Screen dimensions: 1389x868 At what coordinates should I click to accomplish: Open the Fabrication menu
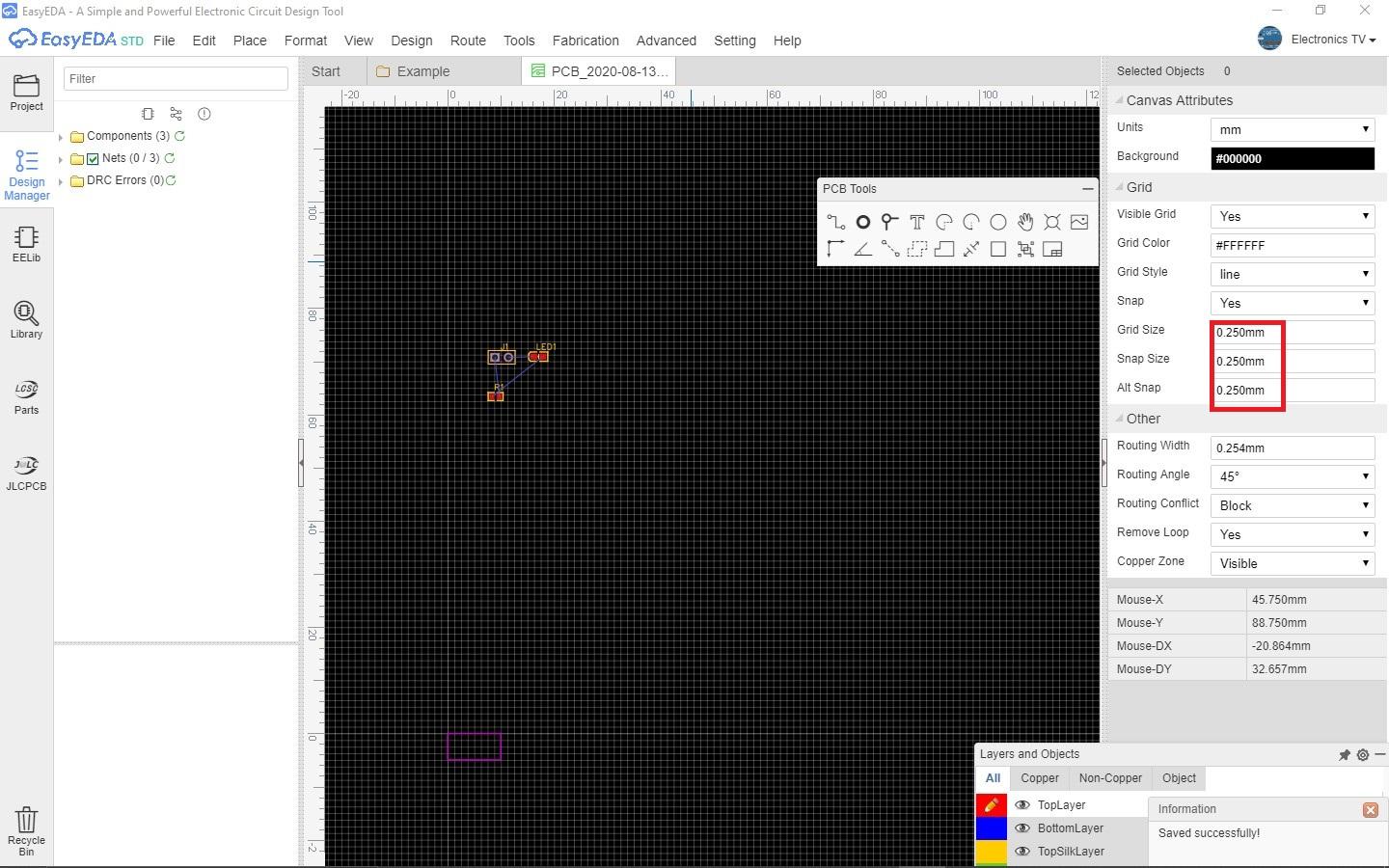tap(586, 41)
